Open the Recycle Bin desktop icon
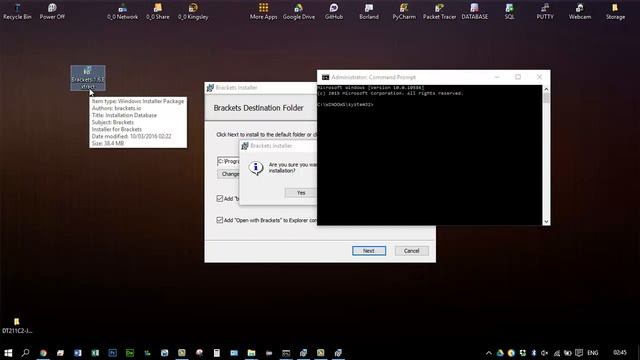The height and width of the screenshot is (360, 640). pyautogui.click(x=17, y=11)
